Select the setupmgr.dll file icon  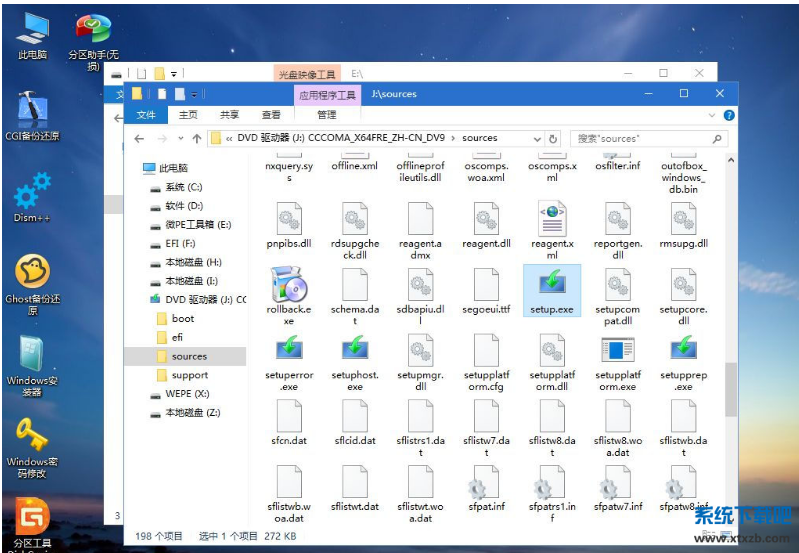point(420,350)
